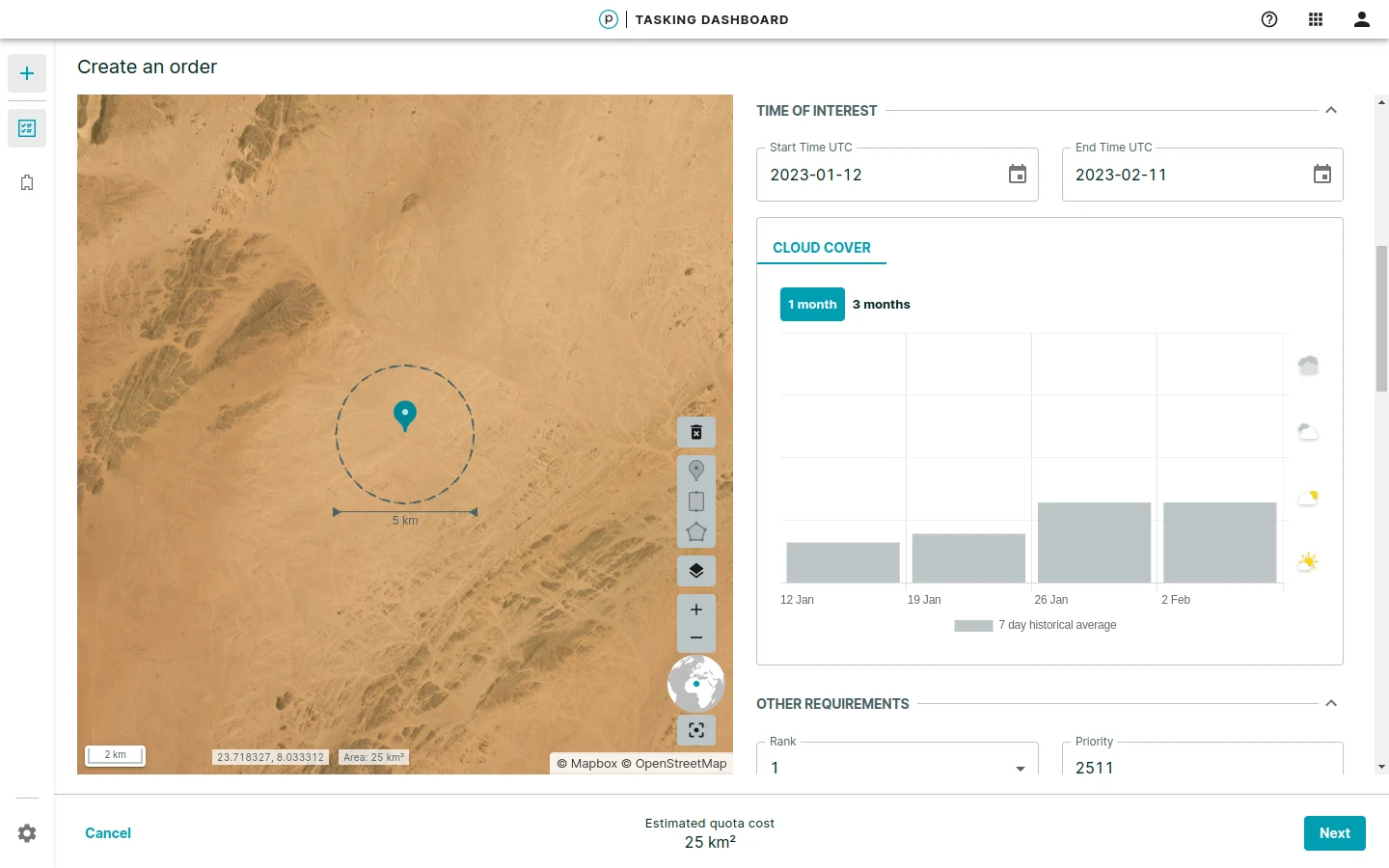The height and width of the screenshot is (868, 1389).
Task: Open the End Time calendar picker
Action: [1322, 175]
